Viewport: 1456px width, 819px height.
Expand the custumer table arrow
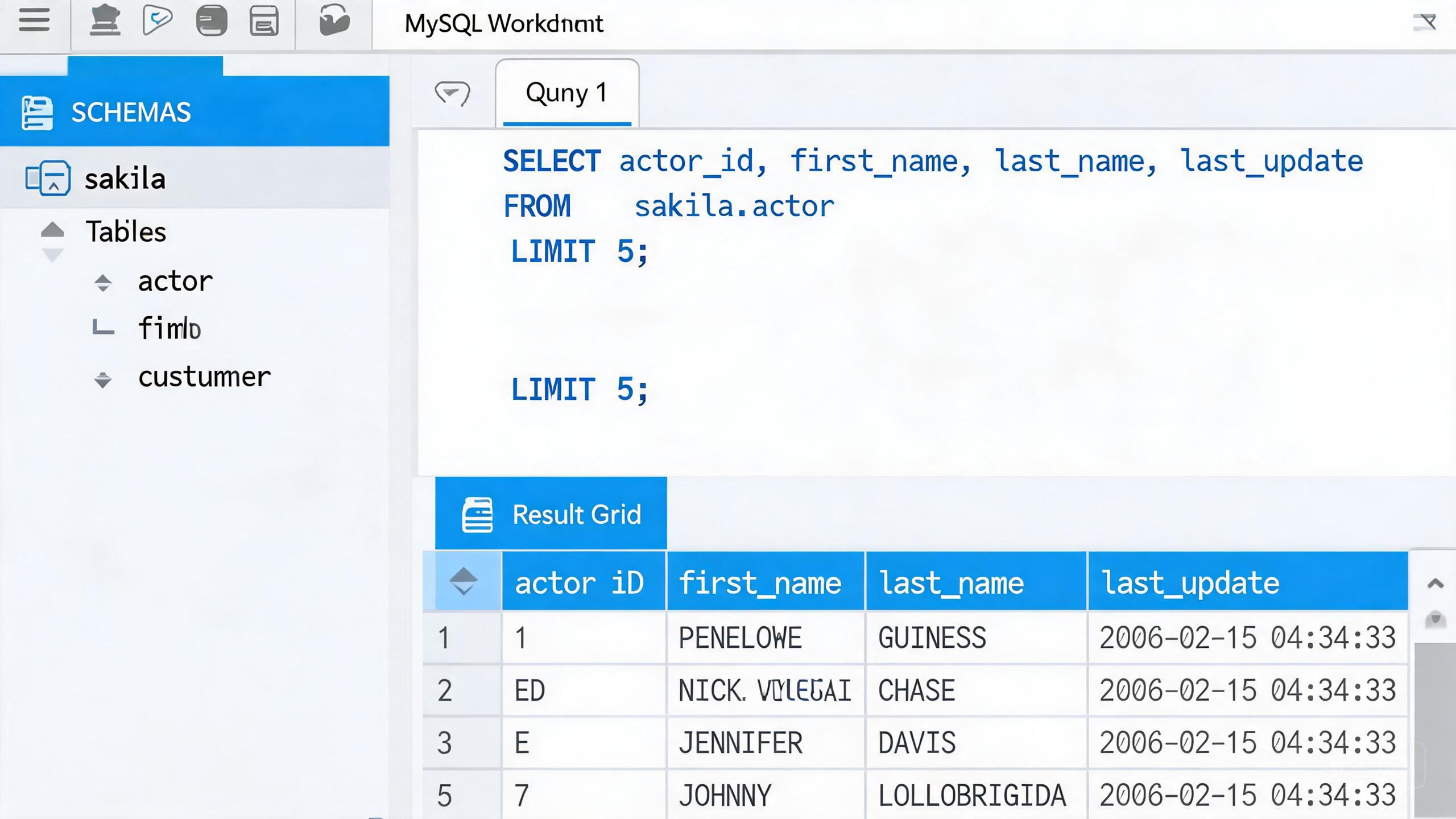coord(103,379)
